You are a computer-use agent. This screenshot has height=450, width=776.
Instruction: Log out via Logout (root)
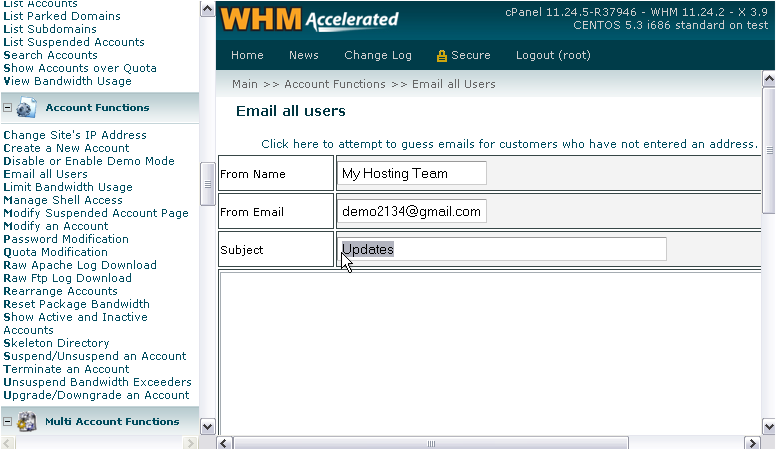coord(553,55)
